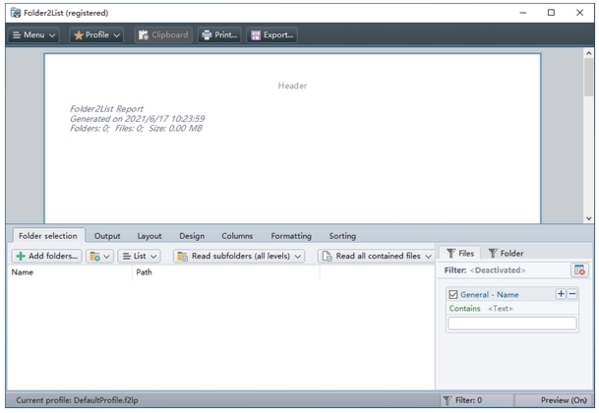The image size is (599, 413).
Task: Switch to the Columns tab
Action: (x=237, y=236)
